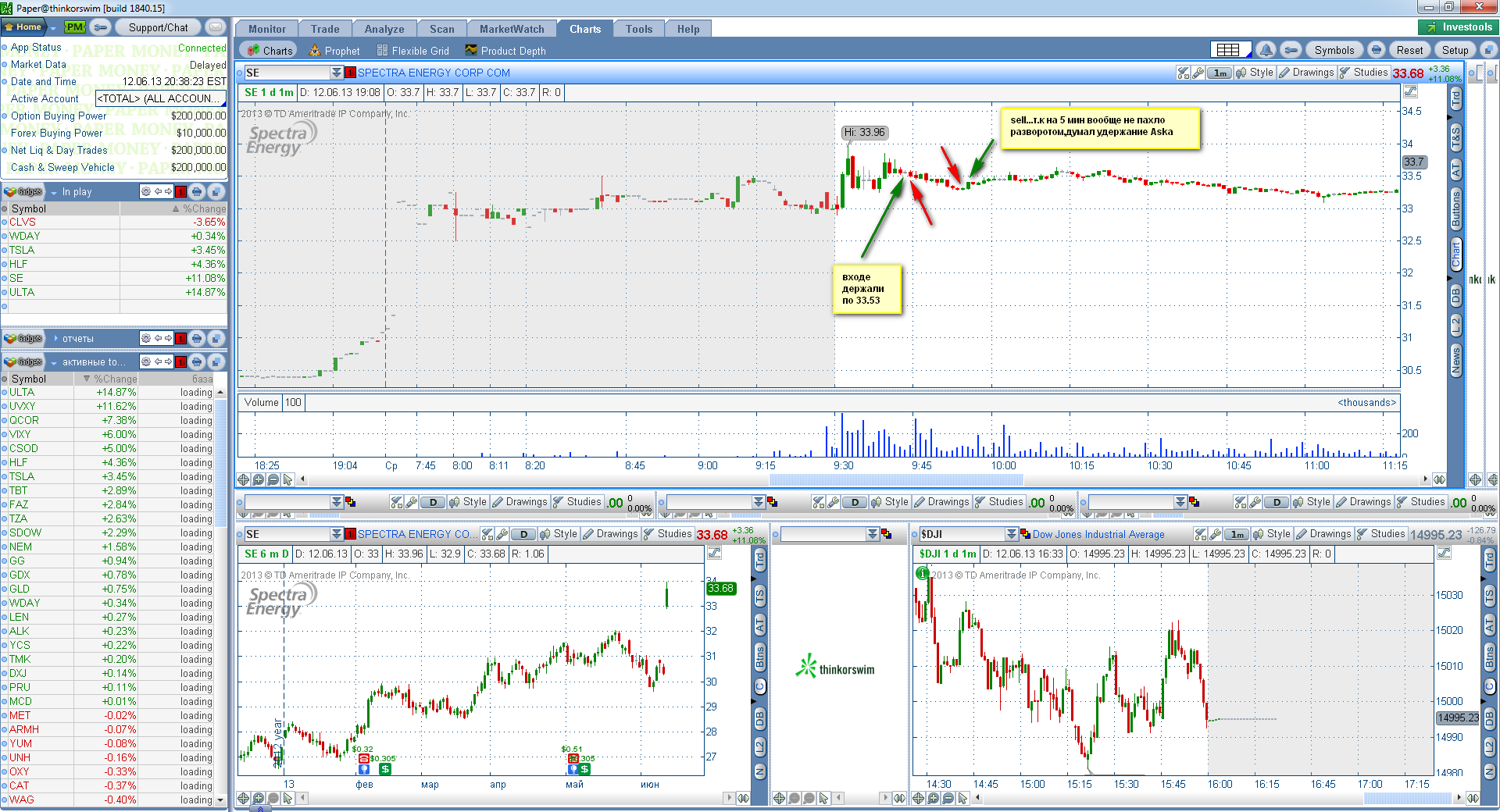Print charts with top bar printer icon
Image resolution: width=1500 pixels, height=812 pixels.
click(1377, 50)
